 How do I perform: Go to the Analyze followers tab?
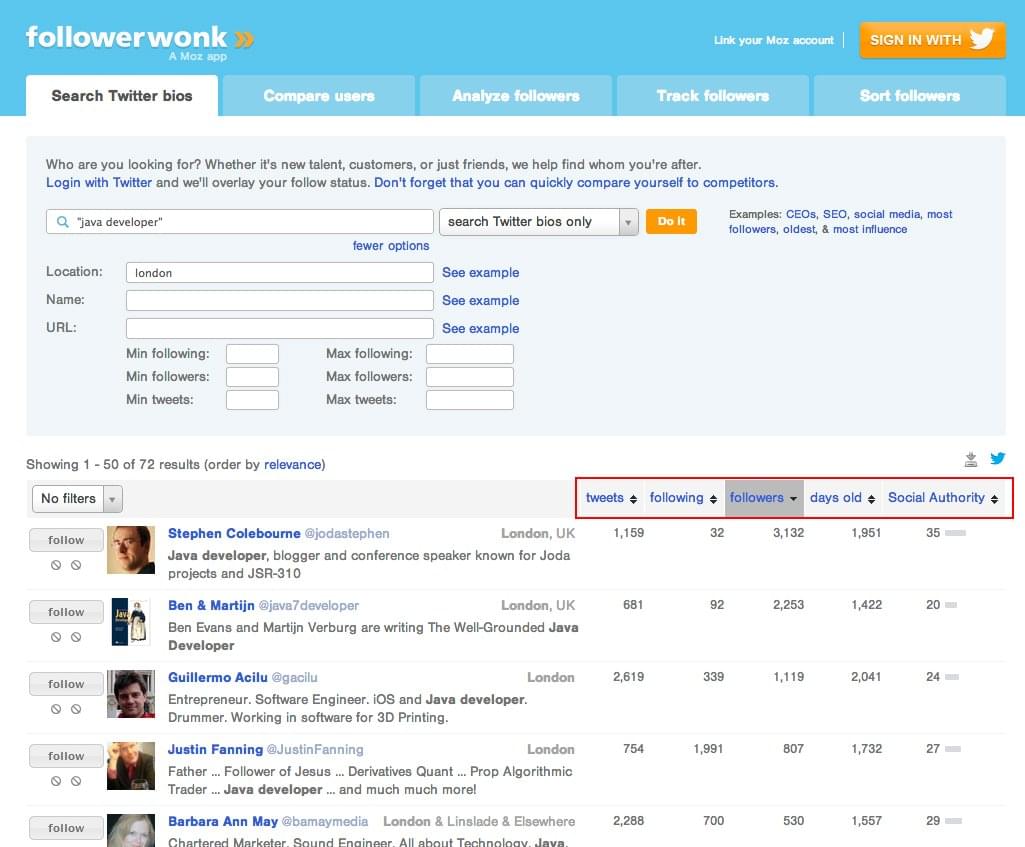pos(516,95)
